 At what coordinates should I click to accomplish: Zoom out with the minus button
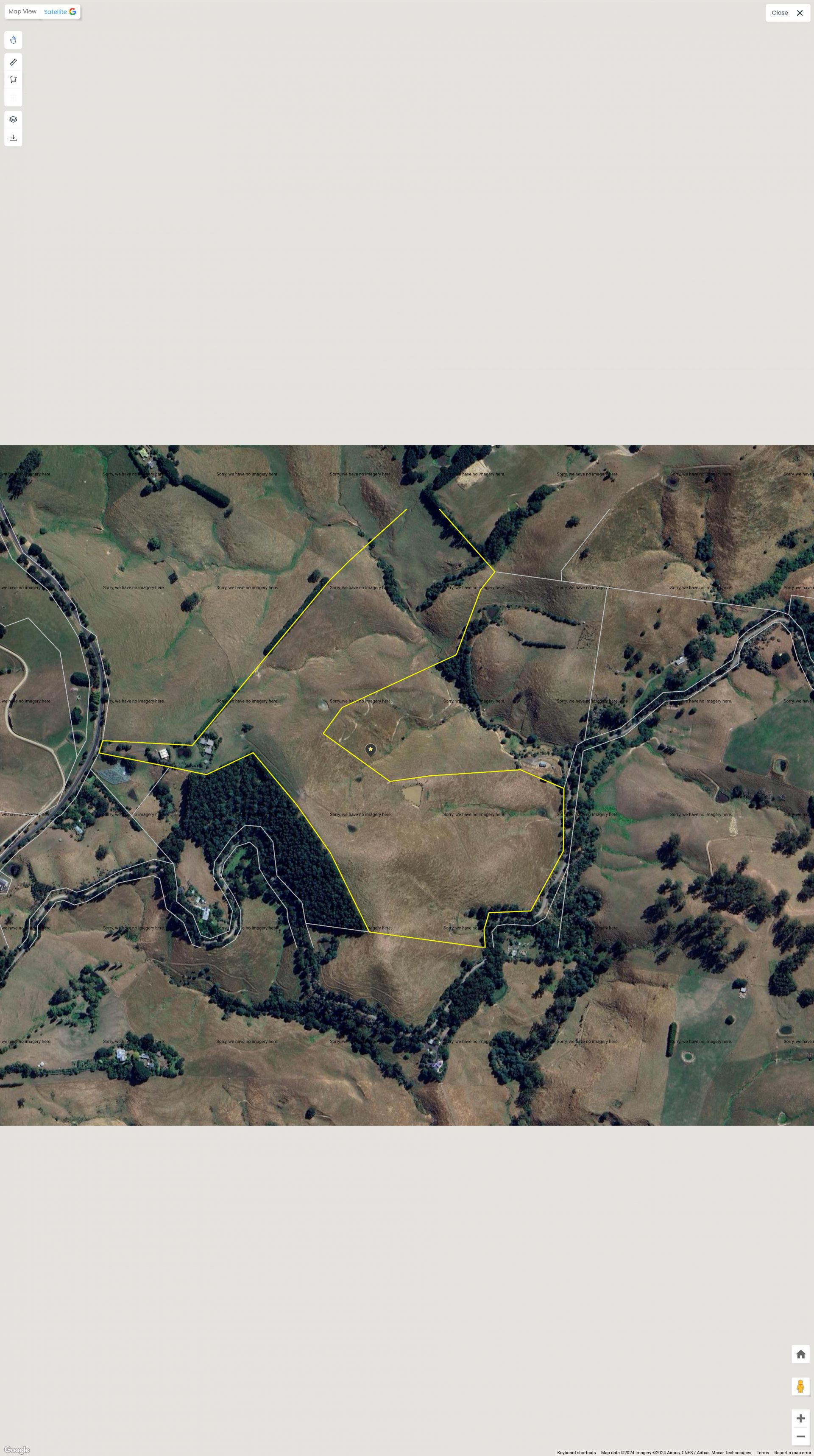click(800, 1436)
